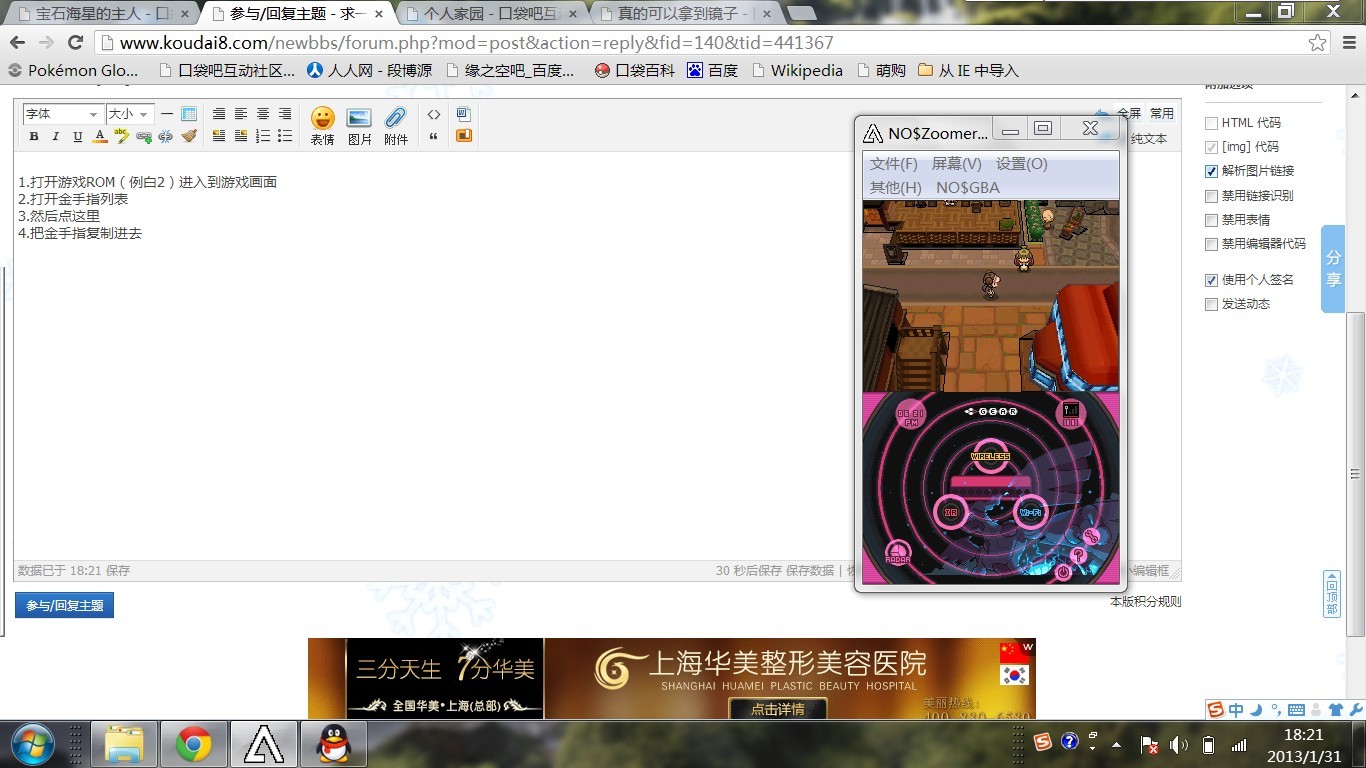Image resolution: width=1366 pixels, height=768 pixels.
Task: Enable the 禁用编辑器代码 checkbox
Action: coord(1212,244)
